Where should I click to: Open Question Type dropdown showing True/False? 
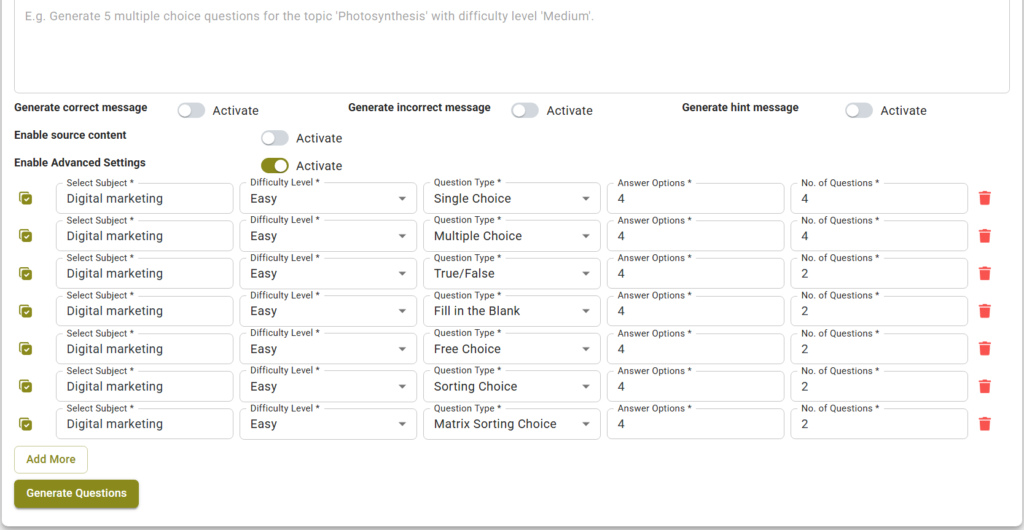tap(511, 274)
